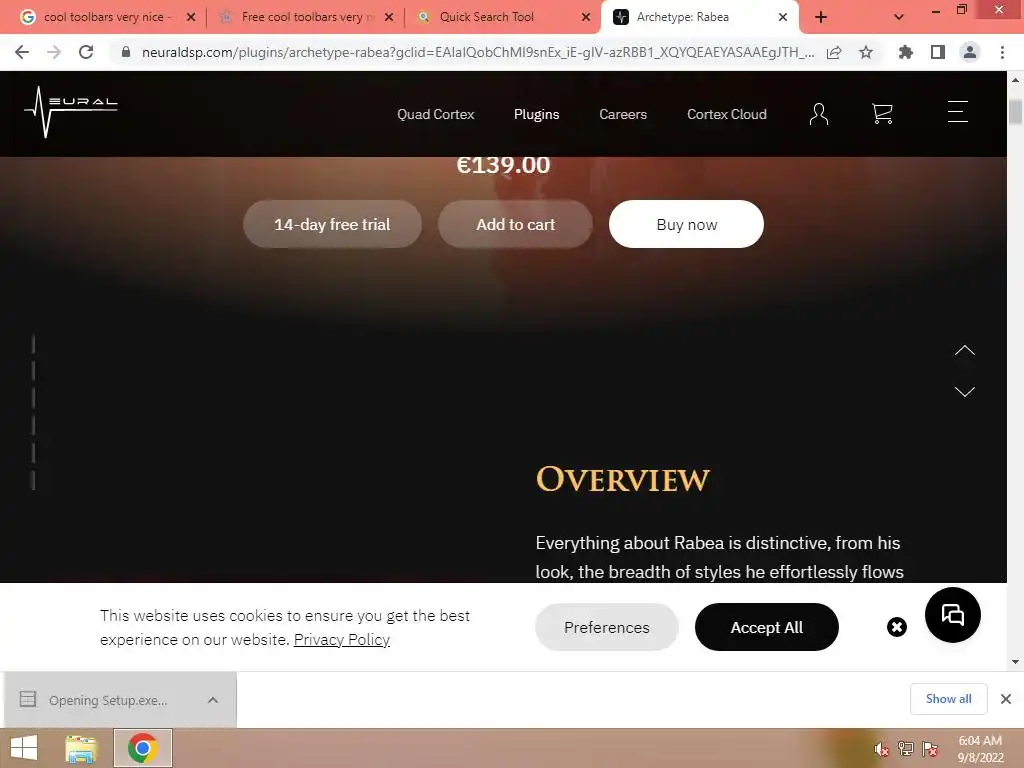Share this page icon in address bar
Screen dimensions: 1024x768
834,52
